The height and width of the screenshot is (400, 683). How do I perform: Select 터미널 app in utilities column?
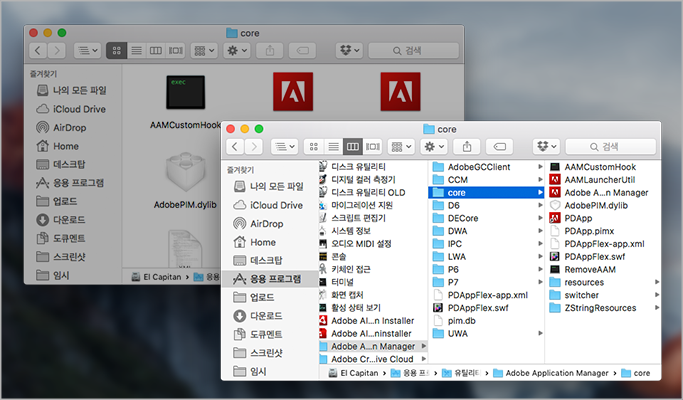[373, 282]
